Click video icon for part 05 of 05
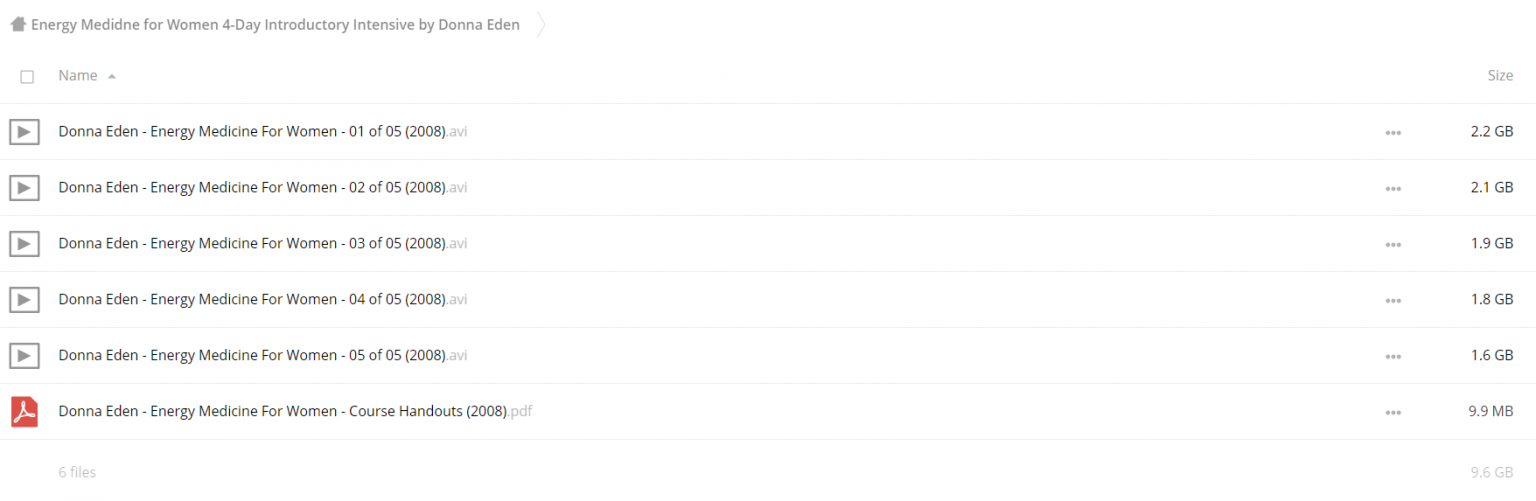 click(x=24, y=355)
